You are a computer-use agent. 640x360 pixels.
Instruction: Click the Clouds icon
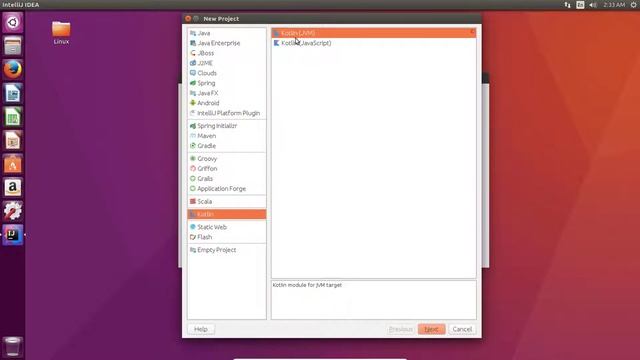[x=193, y=73]
